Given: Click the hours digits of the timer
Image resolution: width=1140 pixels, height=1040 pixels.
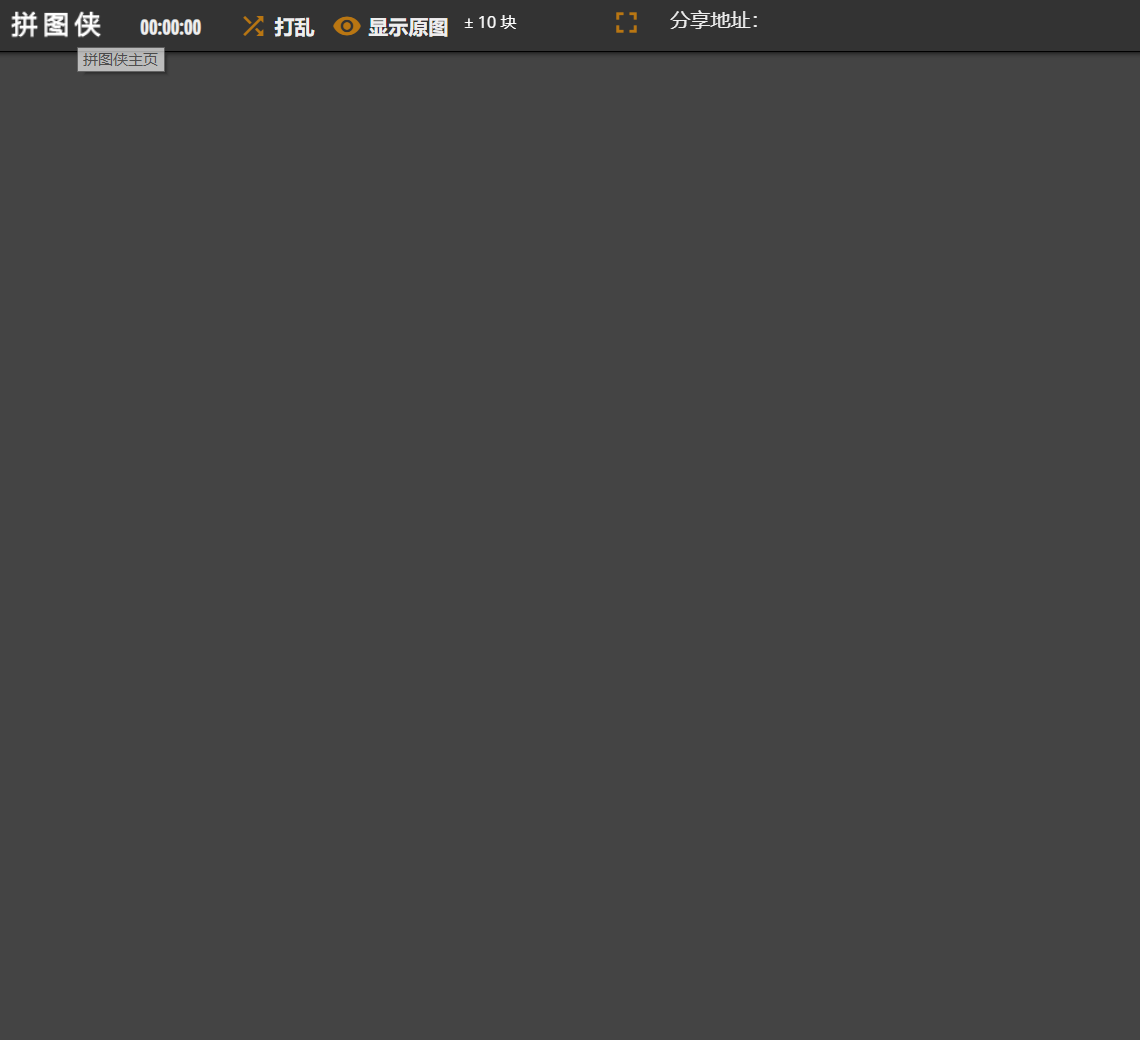Looking at the screenshot, I should pyautogui.click(x=148, y=28).
